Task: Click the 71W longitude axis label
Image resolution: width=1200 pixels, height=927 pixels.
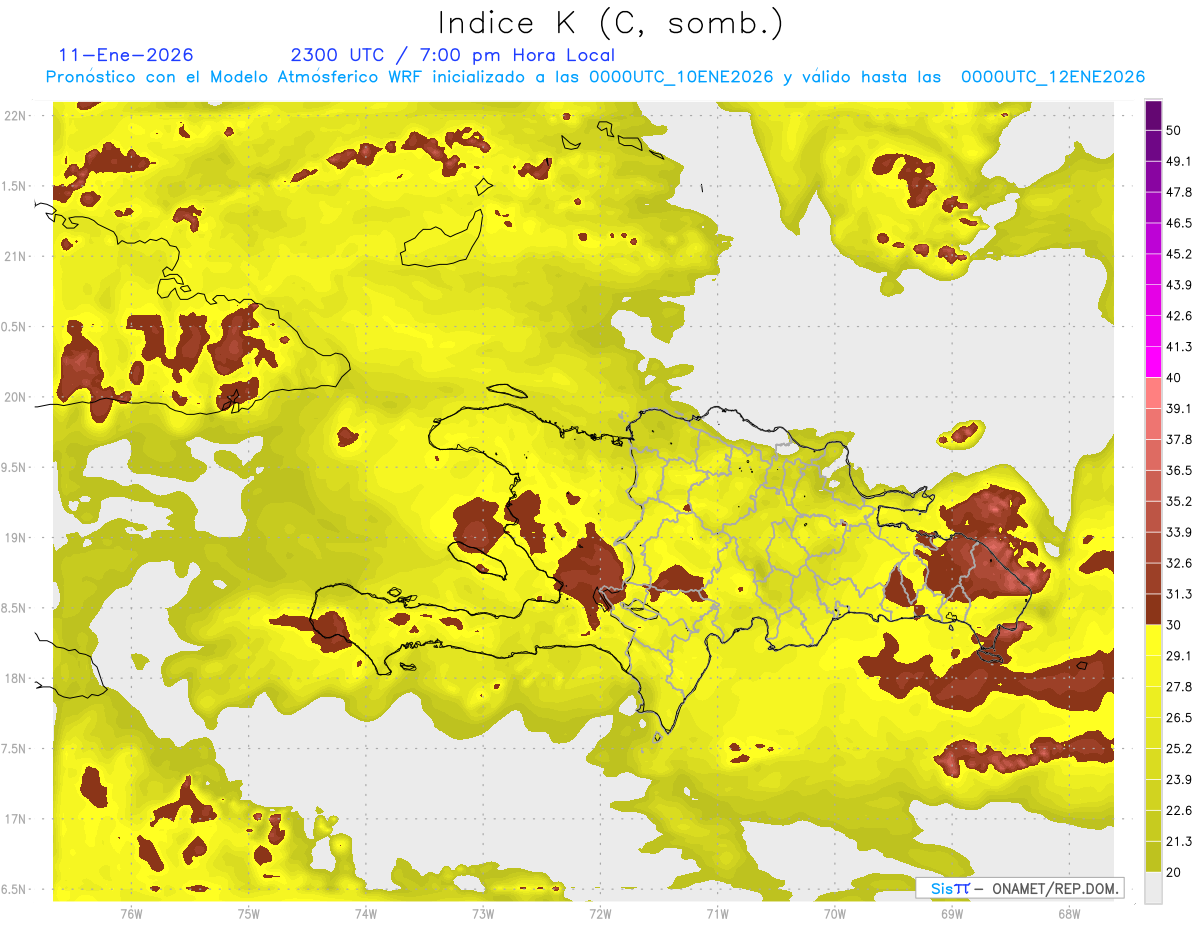Action: (x=717, y=913)
